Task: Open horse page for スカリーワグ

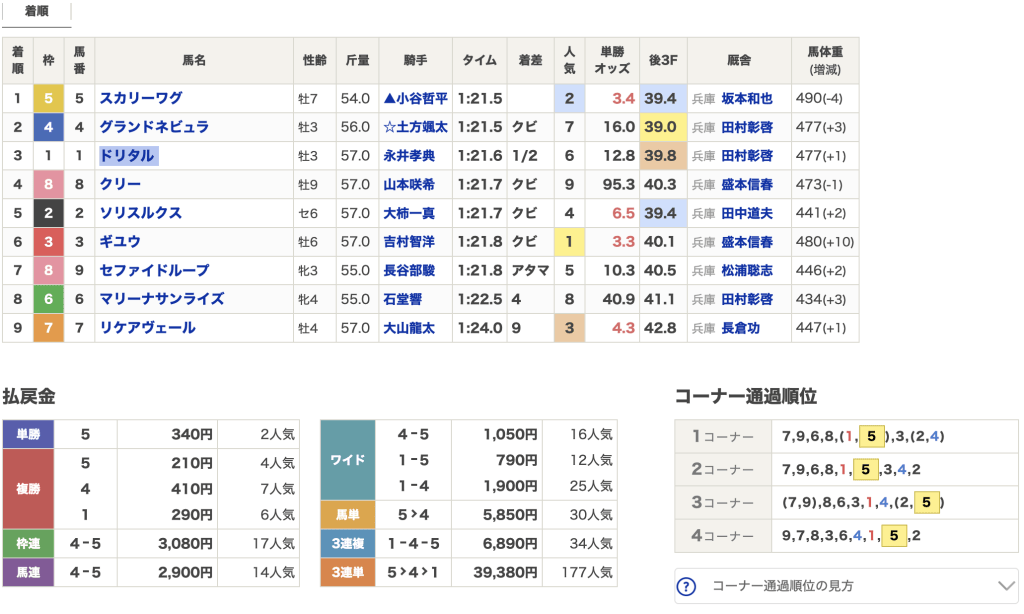Action: 140,99
